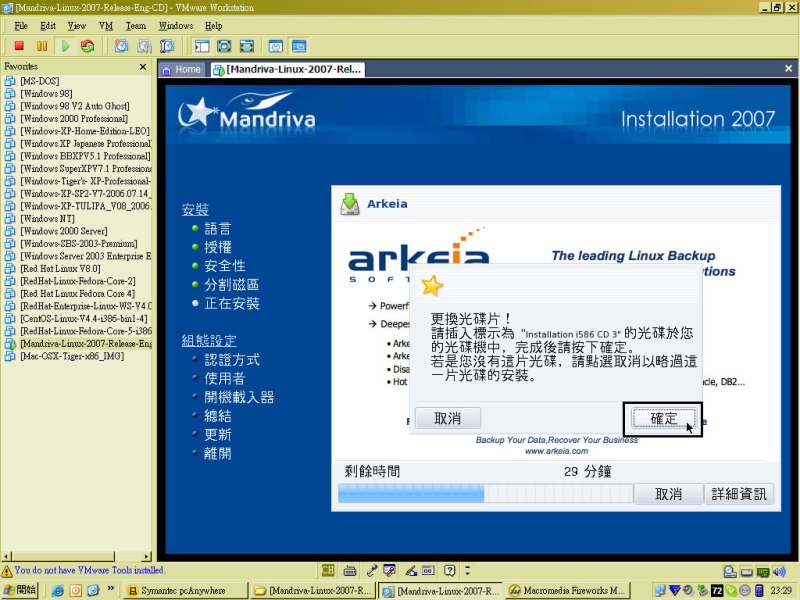Toggle the Favorites sidebar toolbar icon
Viewport: 800px width, 600px height.
pyautogui.click(x=202, y=46)
